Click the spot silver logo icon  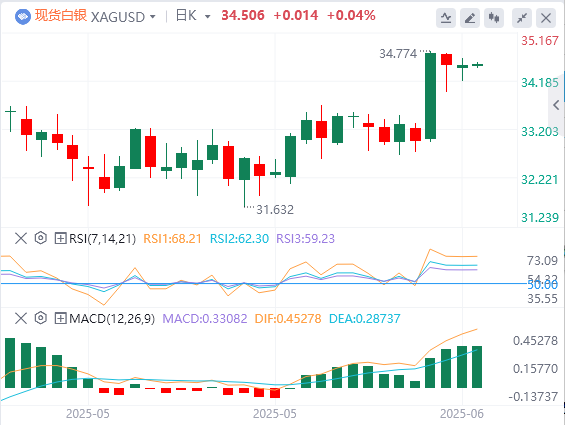point(23,17)
